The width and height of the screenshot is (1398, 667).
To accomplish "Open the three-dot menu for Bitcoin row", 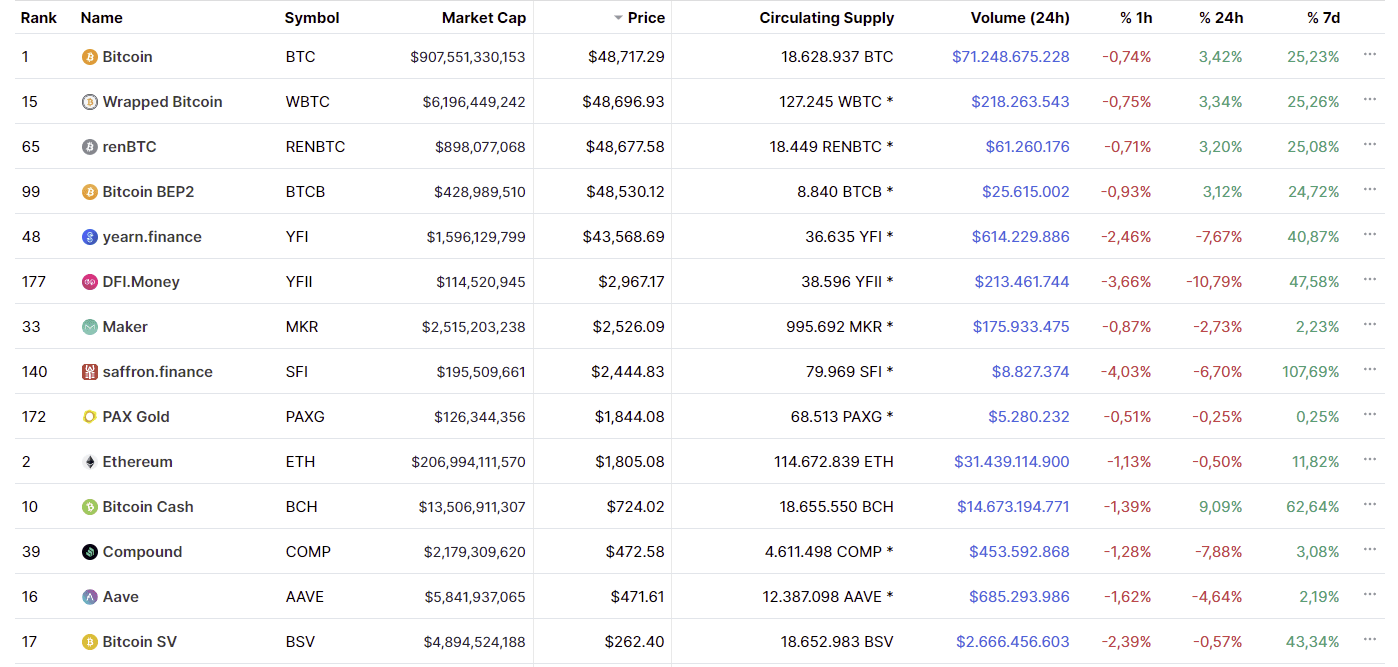I will pos(1370,55).
